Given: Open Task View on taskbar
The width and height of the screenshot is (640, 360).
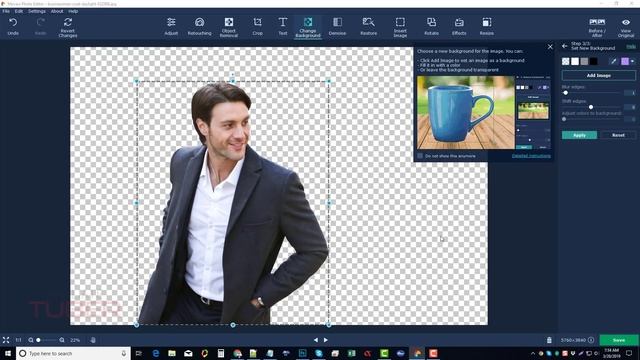Looking at the screenshot, I should (x=139, y=353).
